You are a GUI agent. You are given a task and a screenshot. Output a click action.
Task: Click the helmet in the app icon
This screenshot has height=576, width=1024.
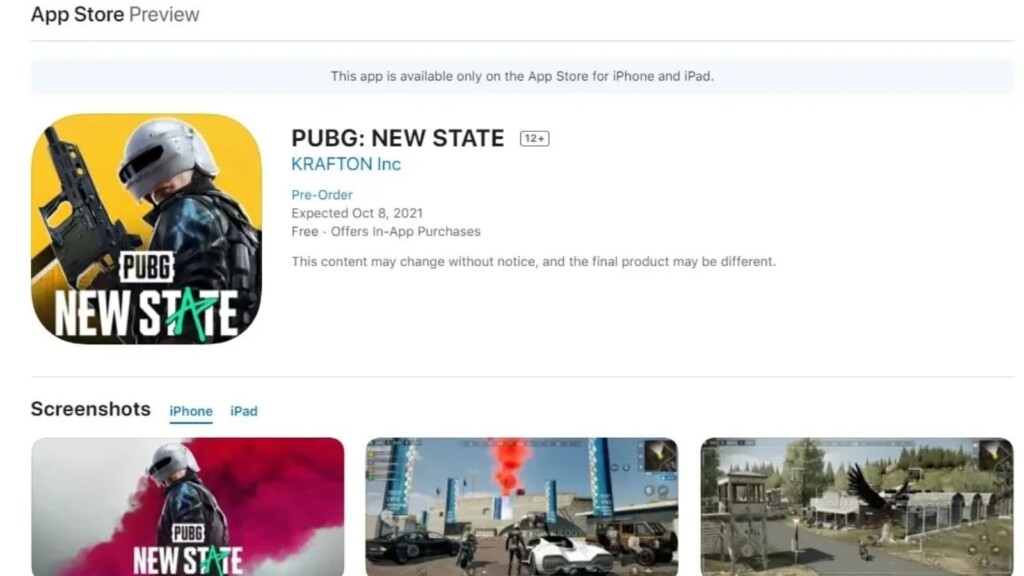[168, 157]
